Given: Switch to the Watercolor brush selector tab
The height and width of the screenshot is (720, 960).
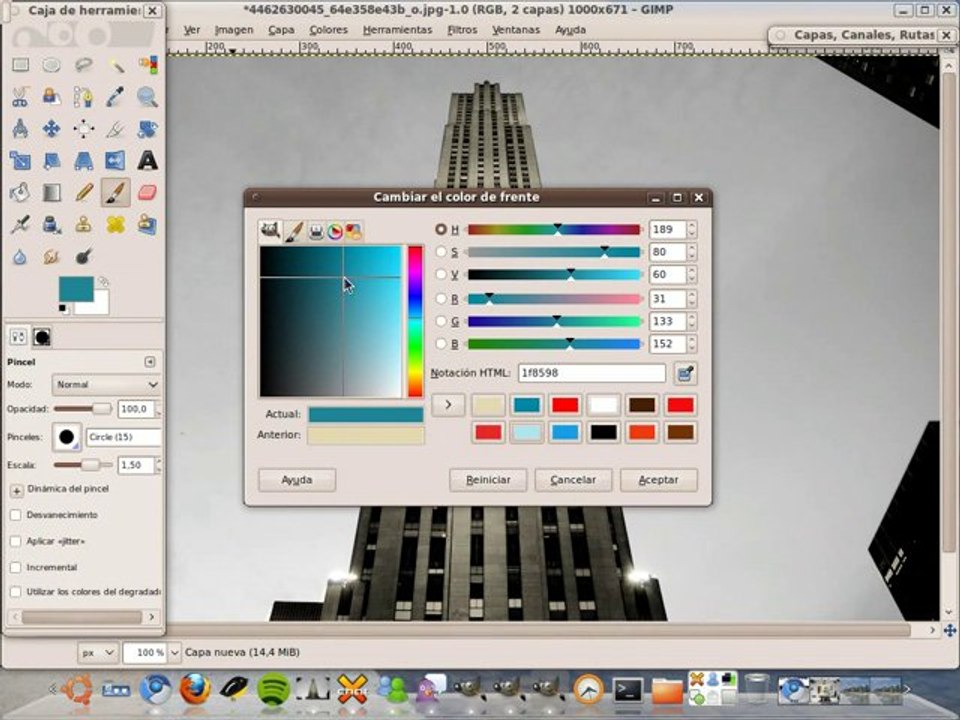Looking at the screenshot, I should 294,231.
